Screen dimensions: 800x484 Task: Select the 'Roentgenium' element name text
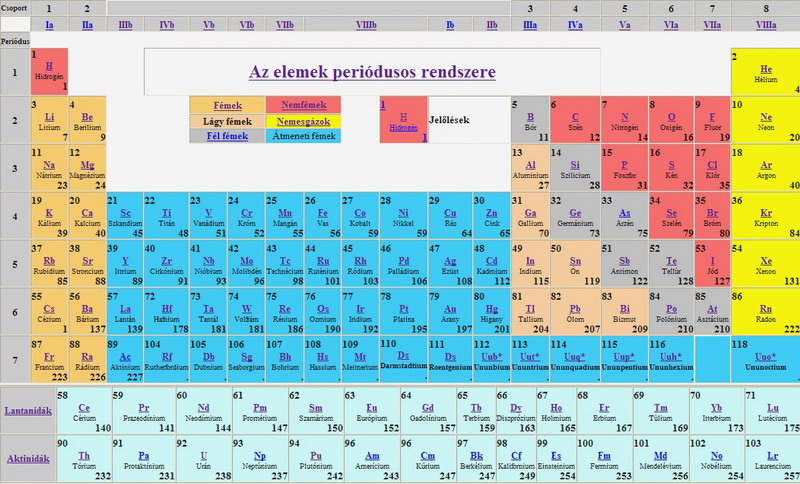pyautogui.click(x=451, y=367)
